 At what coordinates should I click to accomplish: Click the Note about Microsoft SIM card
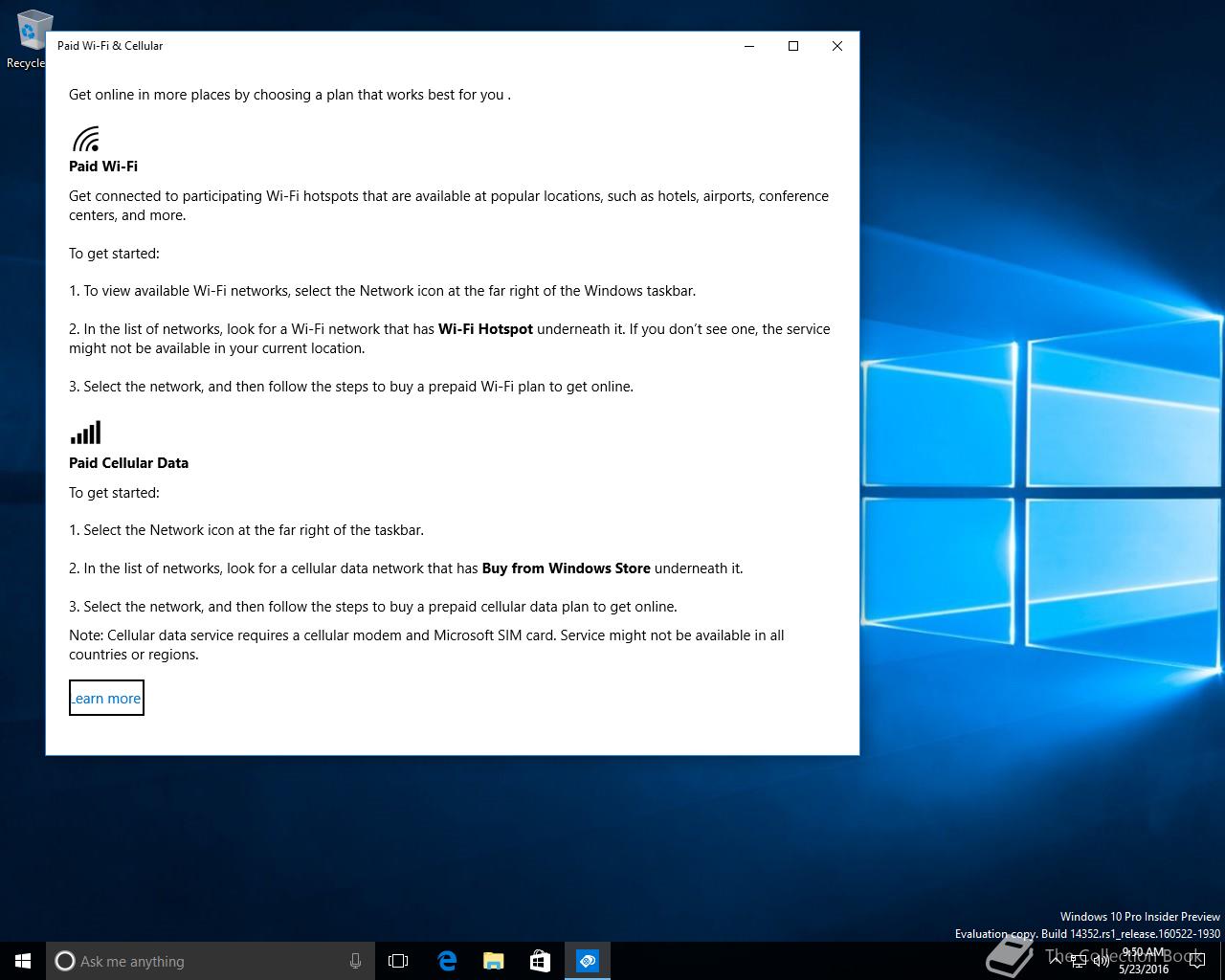[427, 645]
